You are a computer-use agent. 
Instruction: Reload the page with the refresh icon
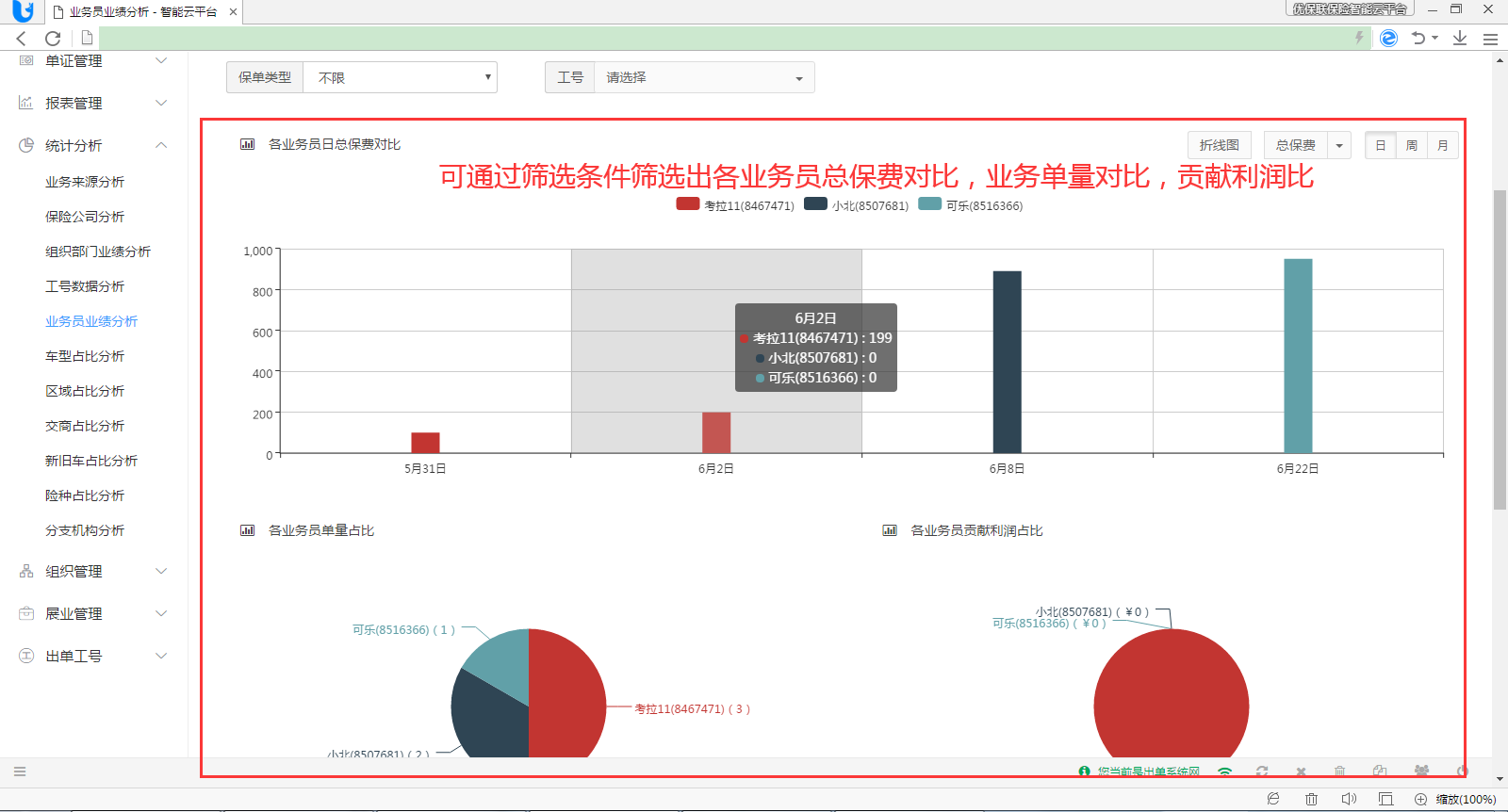pos(53,38)
